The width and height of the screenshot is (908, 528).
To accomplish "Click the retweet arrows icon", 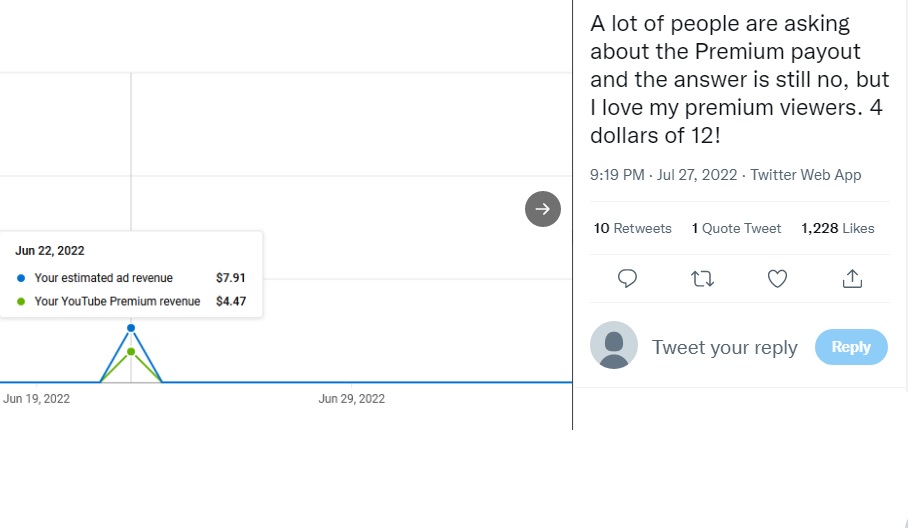I will 702,279.
